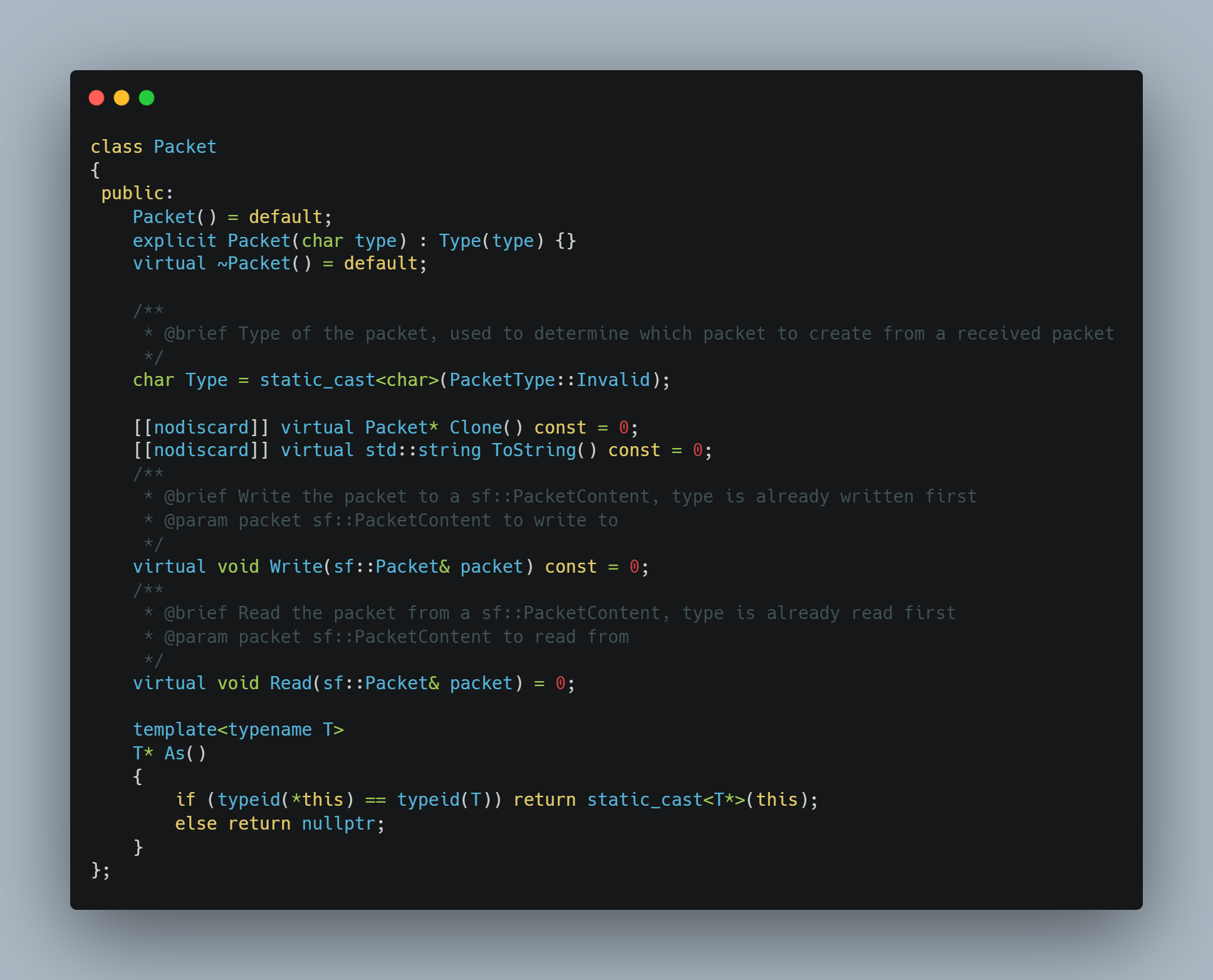Click the yellow minimize window dot
Screen dimensions: 1213x980
coord(122,98)
